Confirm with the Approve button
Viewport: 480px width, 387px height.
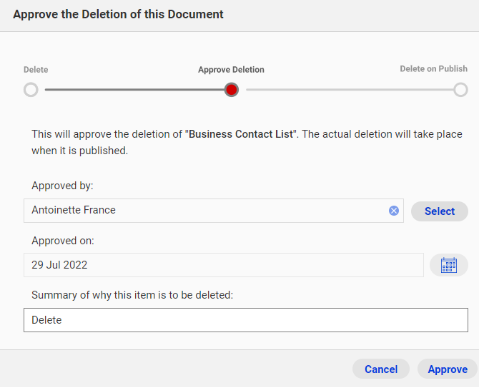[x=448, y=369]
